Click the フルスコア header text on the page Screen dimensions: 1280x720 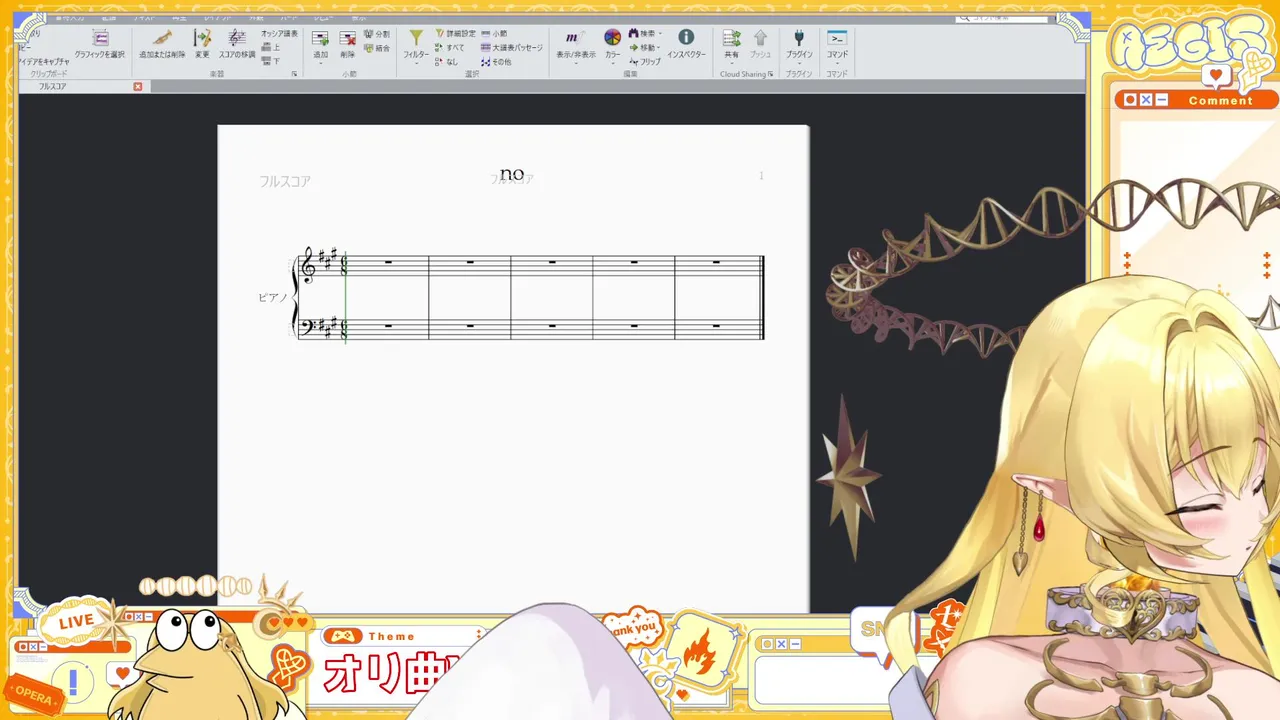(285, 182)
